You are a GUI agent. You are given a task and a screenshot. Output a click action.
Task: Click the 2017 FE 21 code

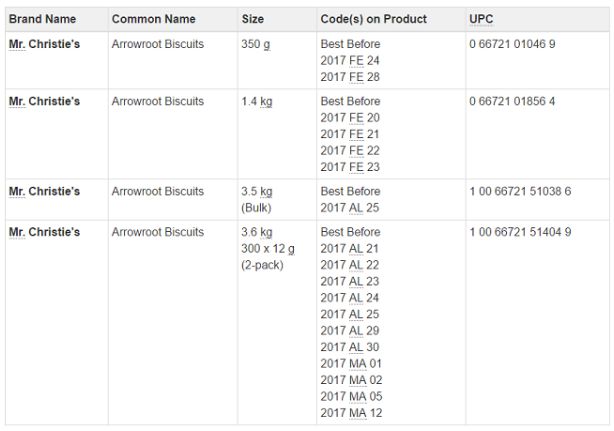[350, 134]
